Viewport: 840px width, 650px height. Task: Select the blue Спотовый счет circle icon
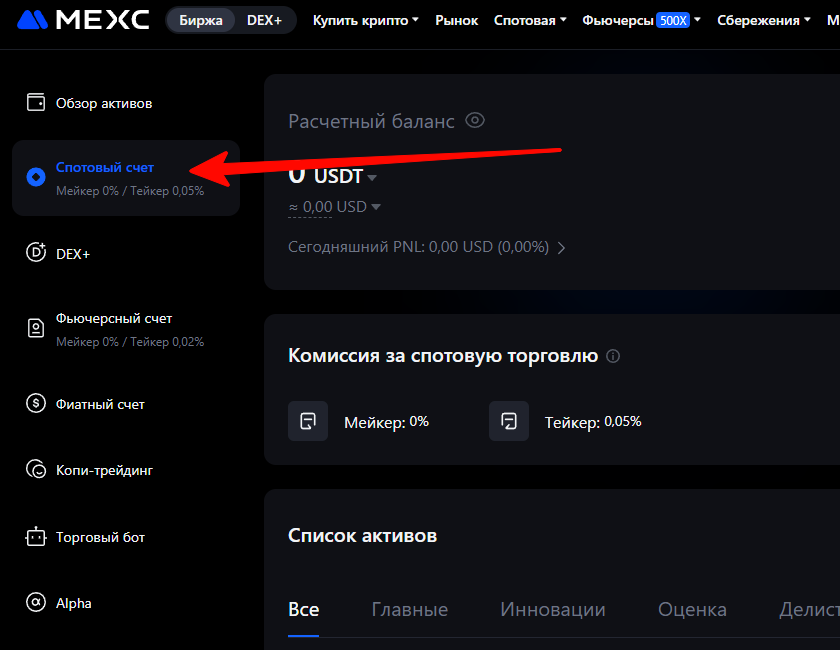[x=36, y=177]
